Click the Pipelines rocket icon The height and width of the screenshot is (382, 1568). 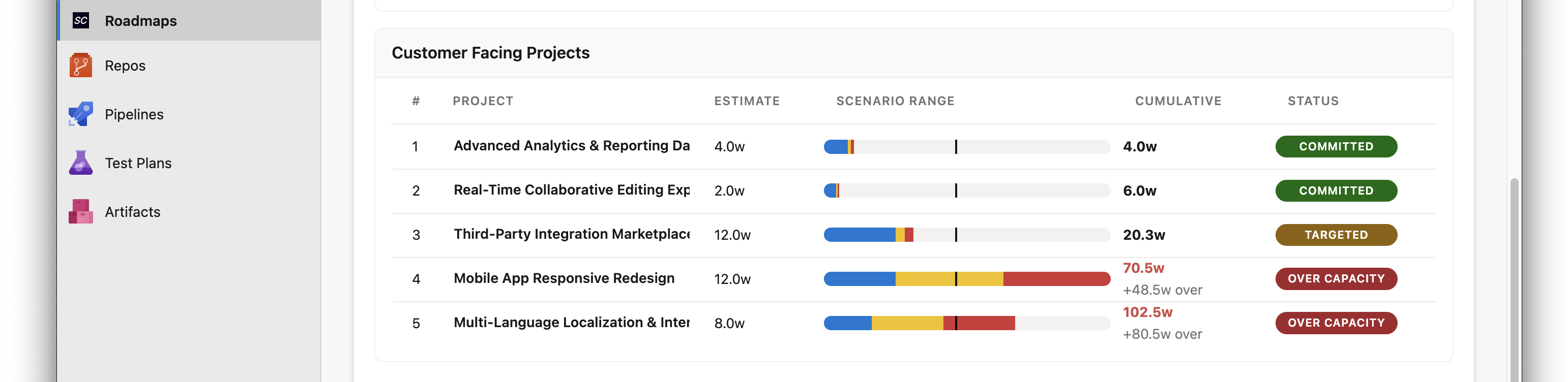tap(80, 114)
